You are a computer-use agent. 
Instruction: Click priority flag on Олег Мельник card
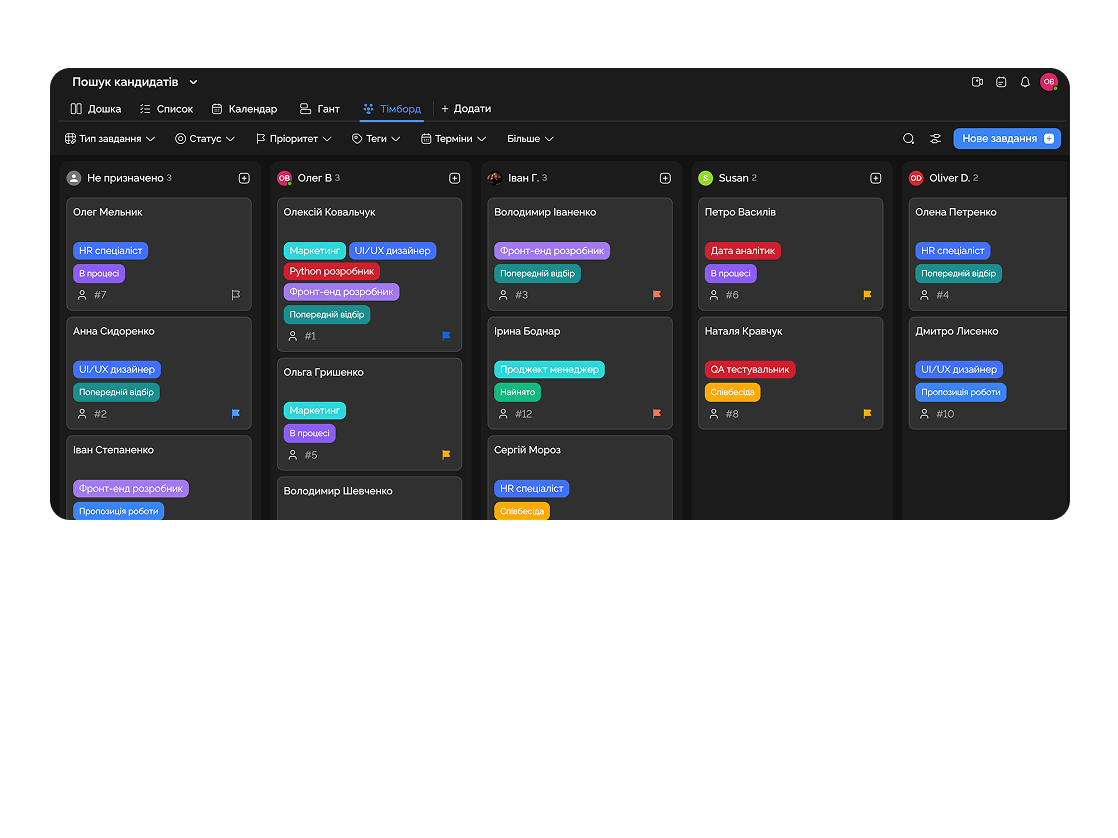[236, 295]
